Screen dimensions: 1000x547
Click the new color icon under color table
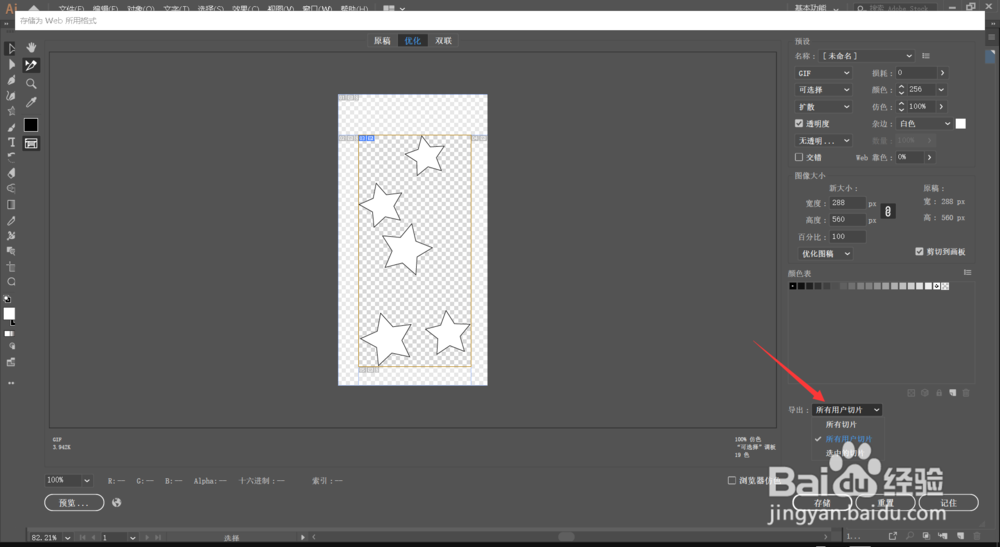(x=953, y=393)
